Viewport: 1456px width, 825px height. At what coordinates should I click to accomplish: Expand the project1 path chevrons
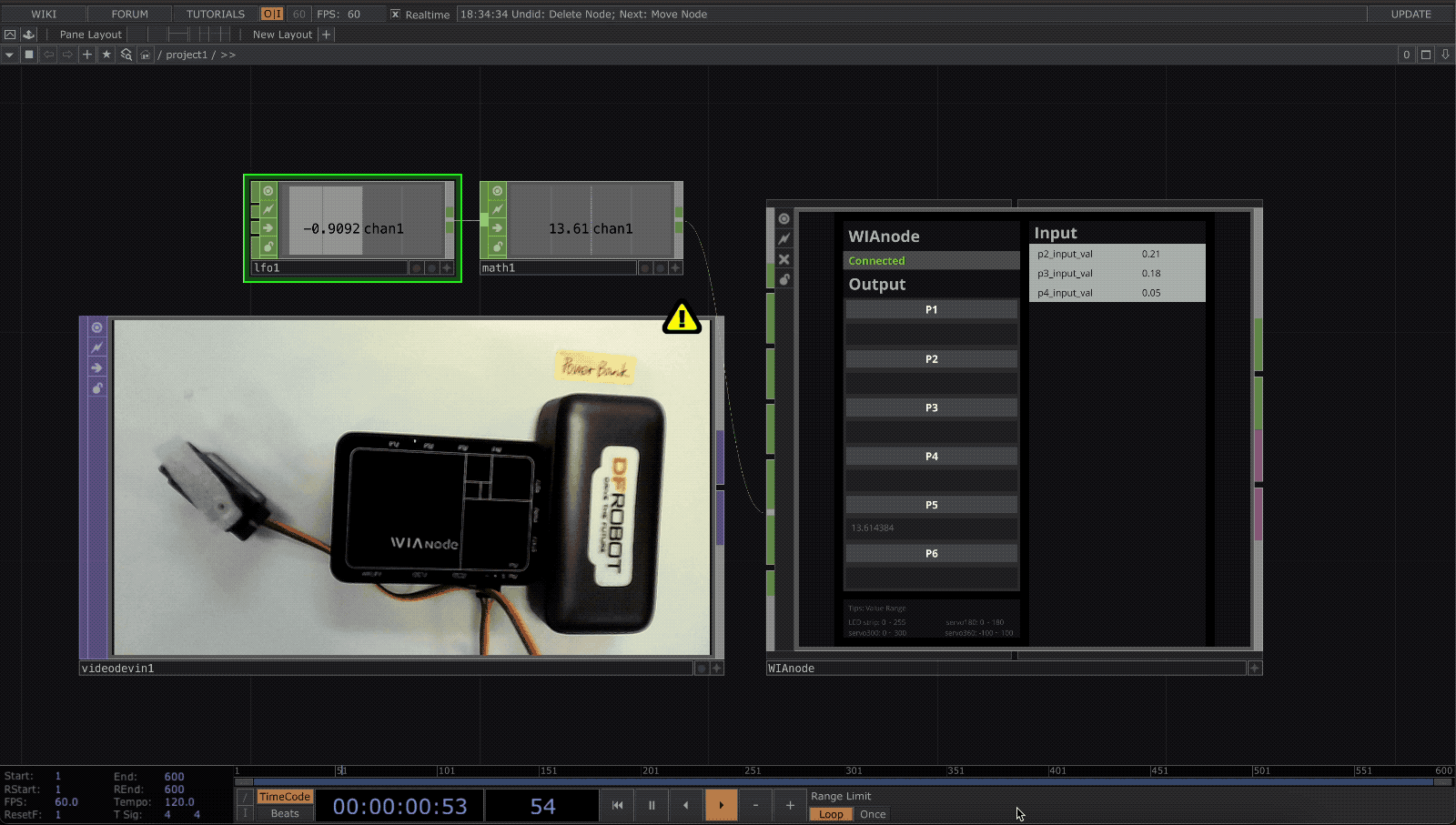[227, 55]
